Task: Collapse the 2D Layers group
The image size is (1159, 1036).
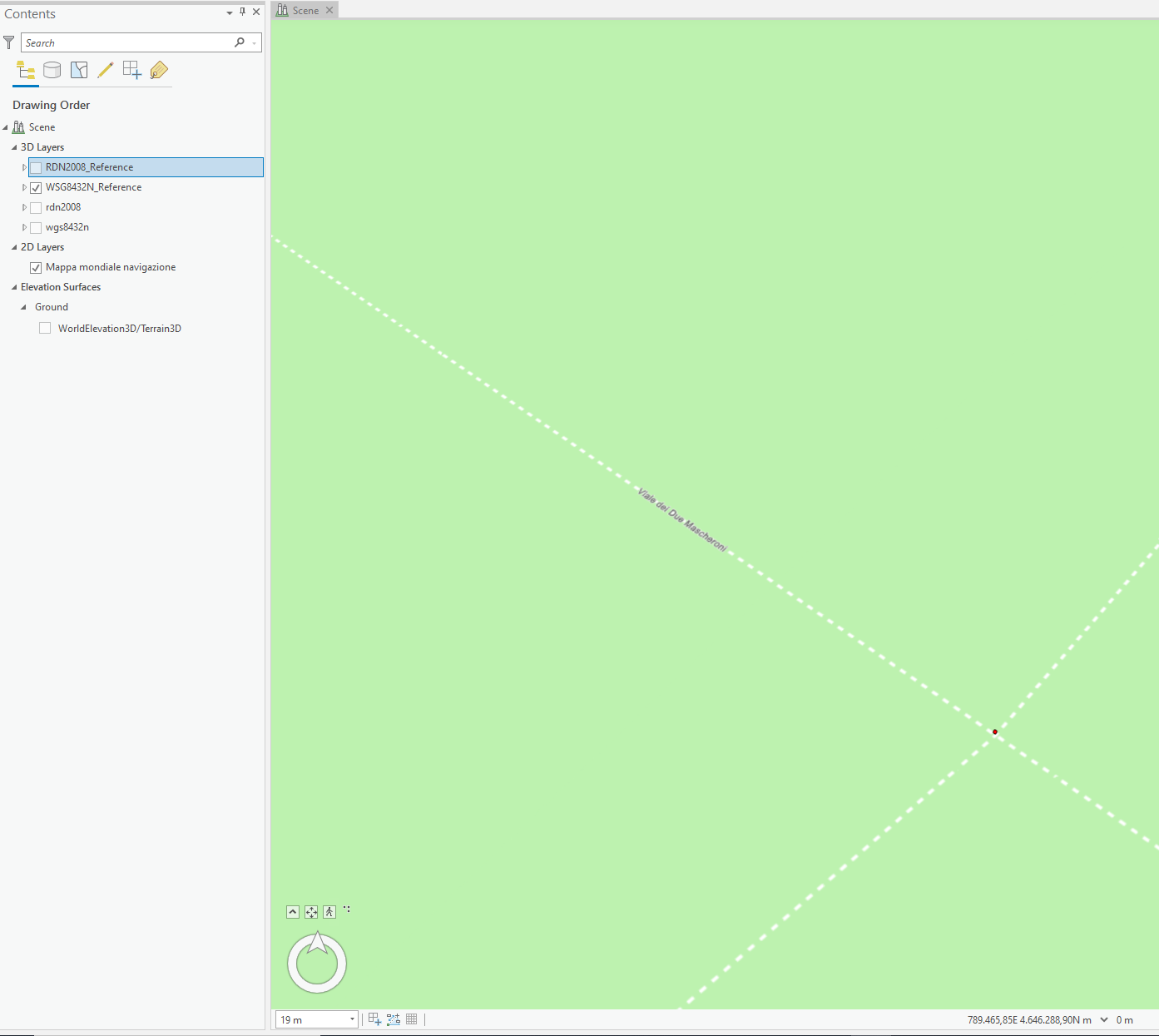Action: tap(14, 247)
